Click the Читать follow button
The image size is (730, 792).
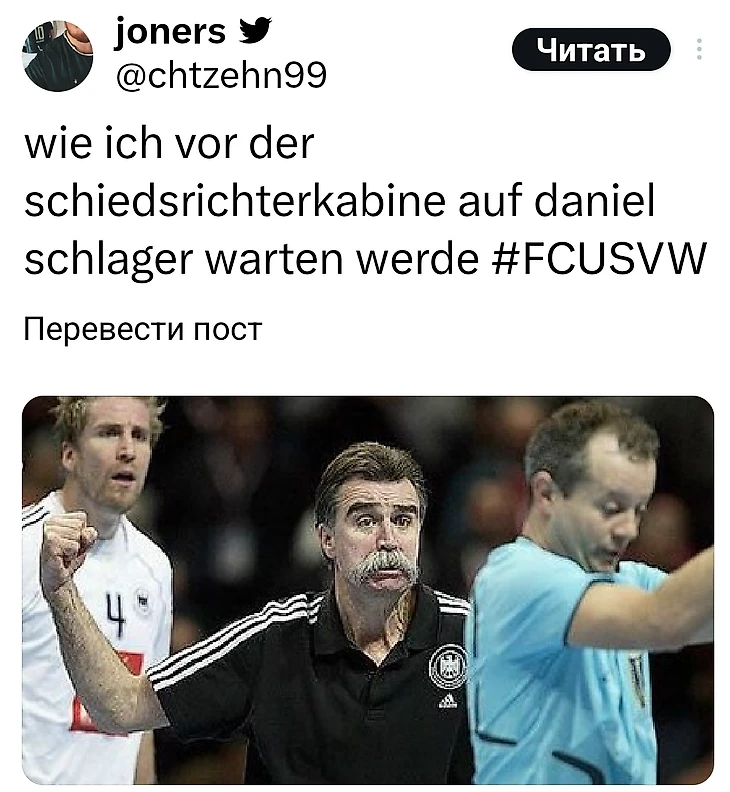pyautogui.click(x=591, y=50)
